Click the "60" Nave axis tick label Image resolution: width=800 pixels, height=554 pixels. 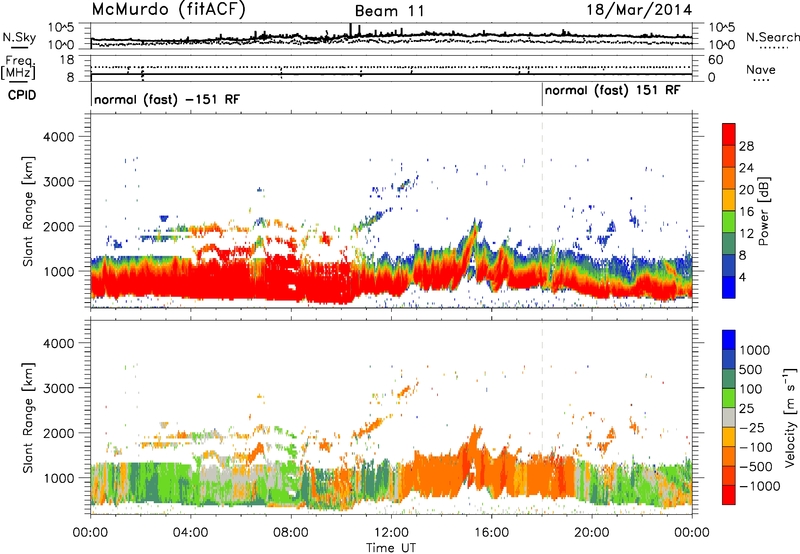[715, 60]
